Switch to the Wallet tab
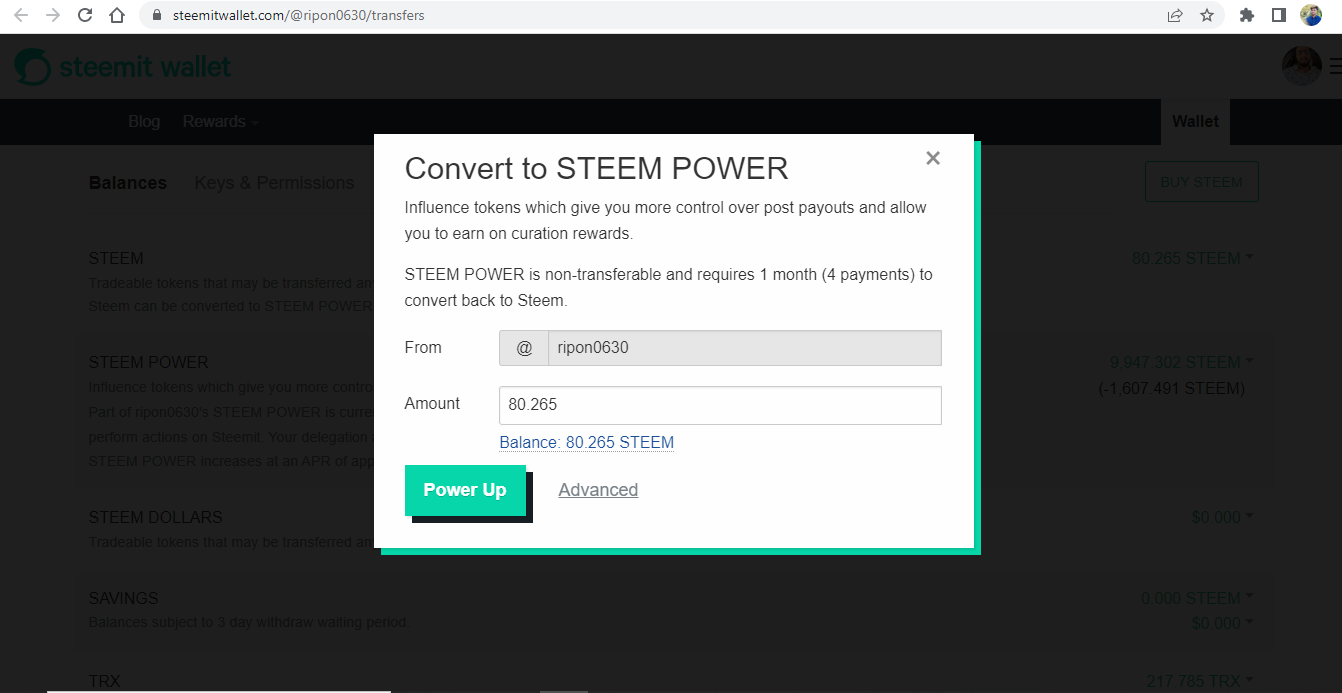The height and width of the screenshot is (693, 1342). 1195,121
